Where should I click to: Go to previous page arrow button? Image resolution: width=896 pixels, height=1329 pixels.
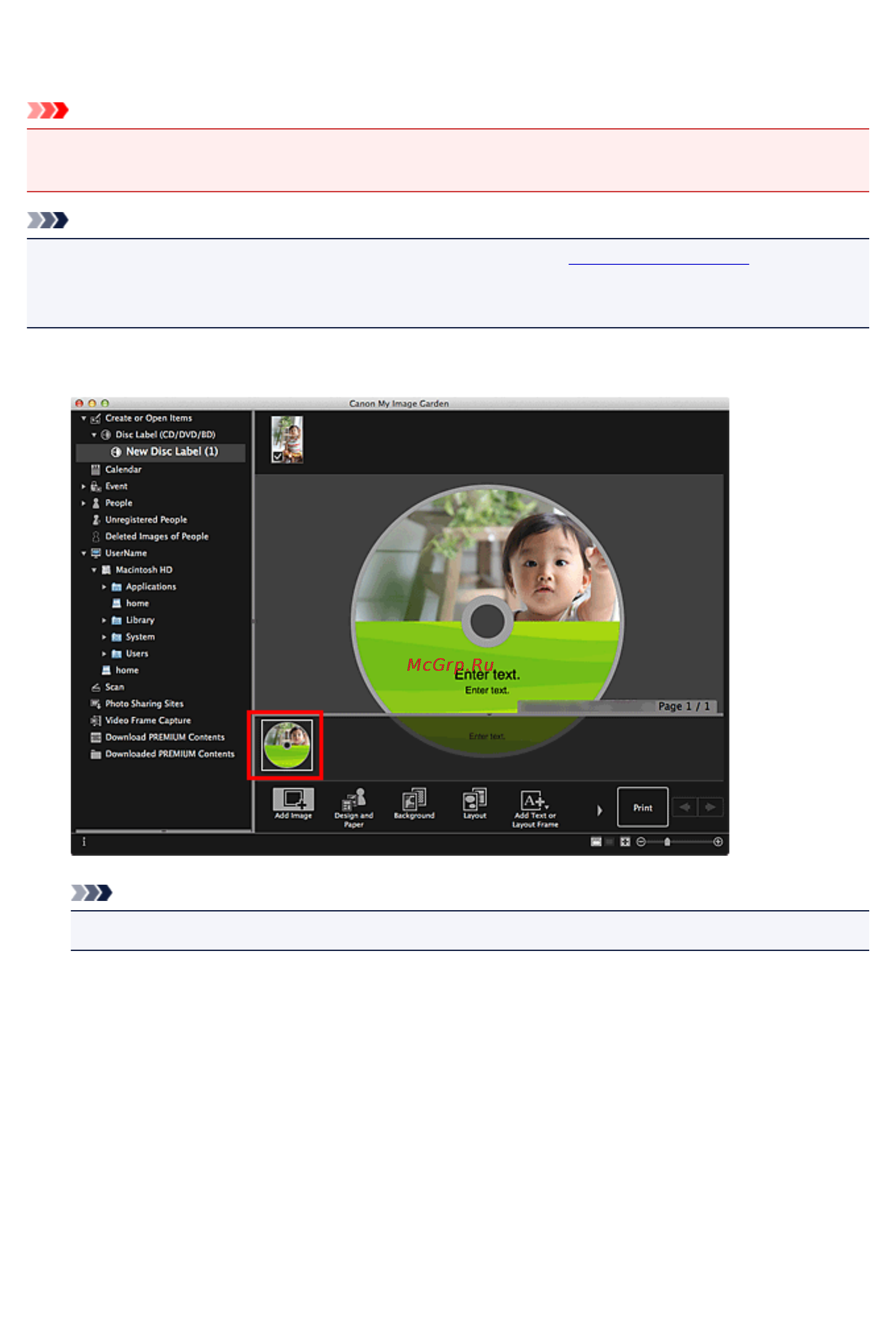pyautogui.click(x=684, y=807)
